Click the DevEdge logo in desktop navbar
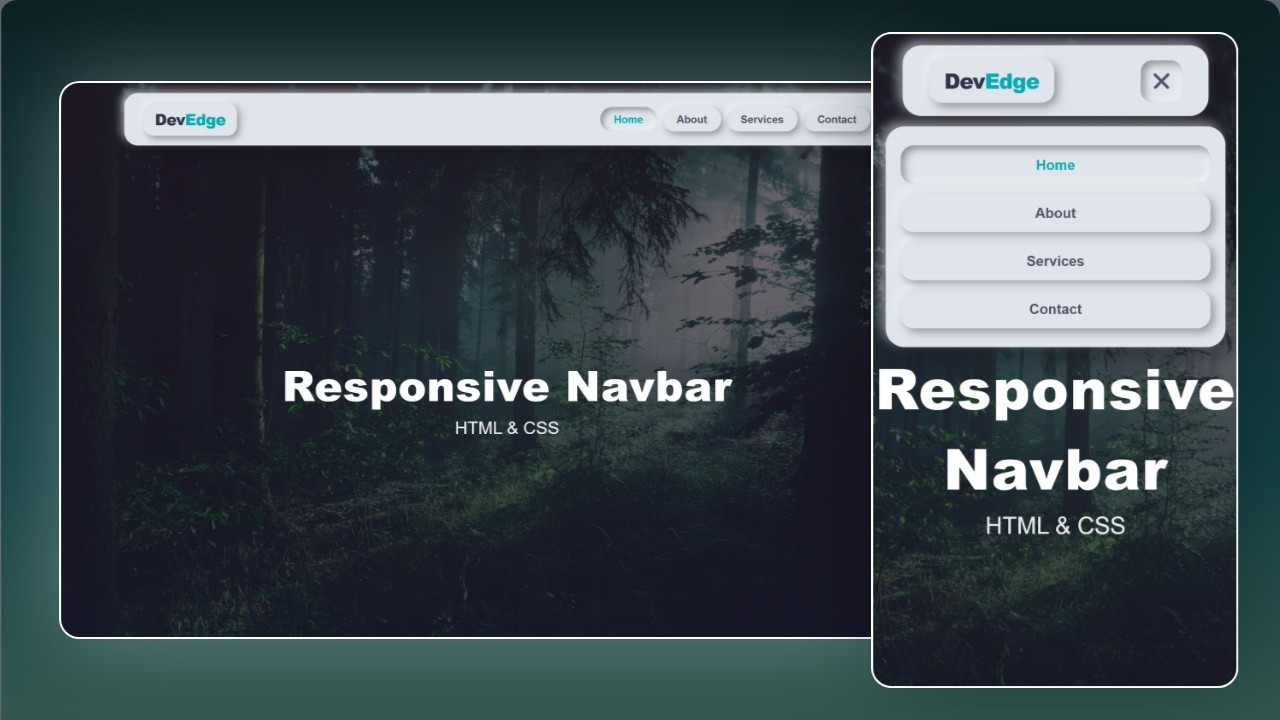The image size is (1280, 720). 190,120
